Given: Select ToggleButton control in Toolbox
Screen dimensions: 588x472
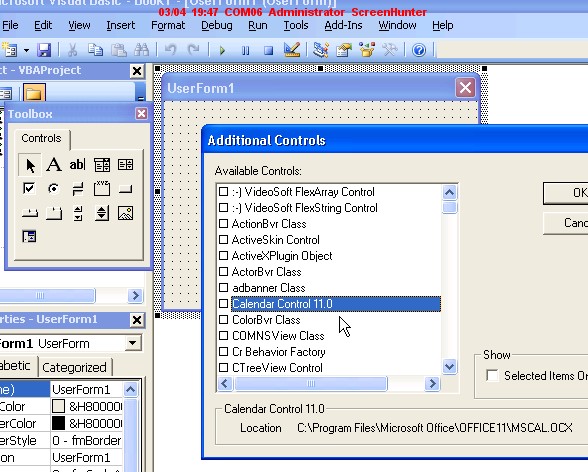Looking at the screenshot, I should pyautogui.click(x=78, y=189).
